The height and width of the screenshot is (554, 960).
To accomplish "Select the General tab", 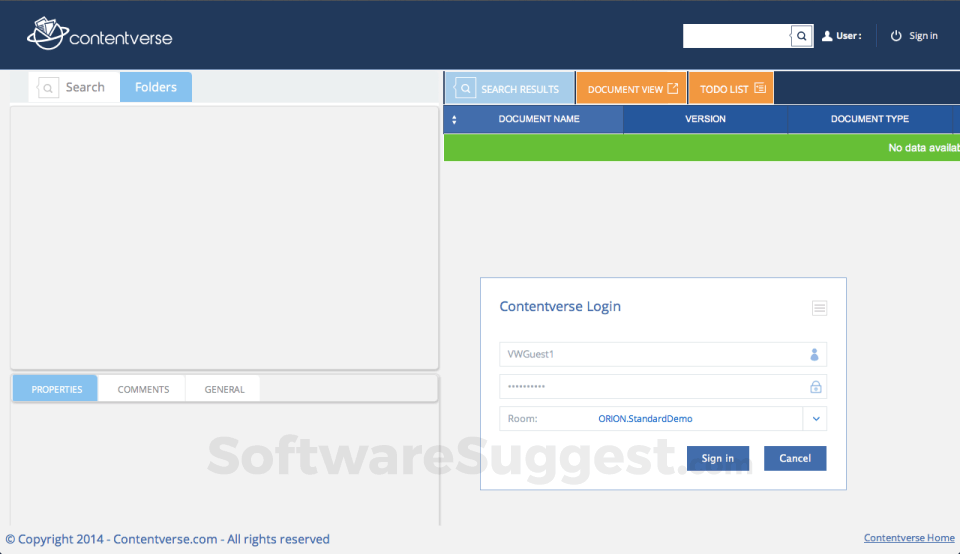I will [224, 389].
